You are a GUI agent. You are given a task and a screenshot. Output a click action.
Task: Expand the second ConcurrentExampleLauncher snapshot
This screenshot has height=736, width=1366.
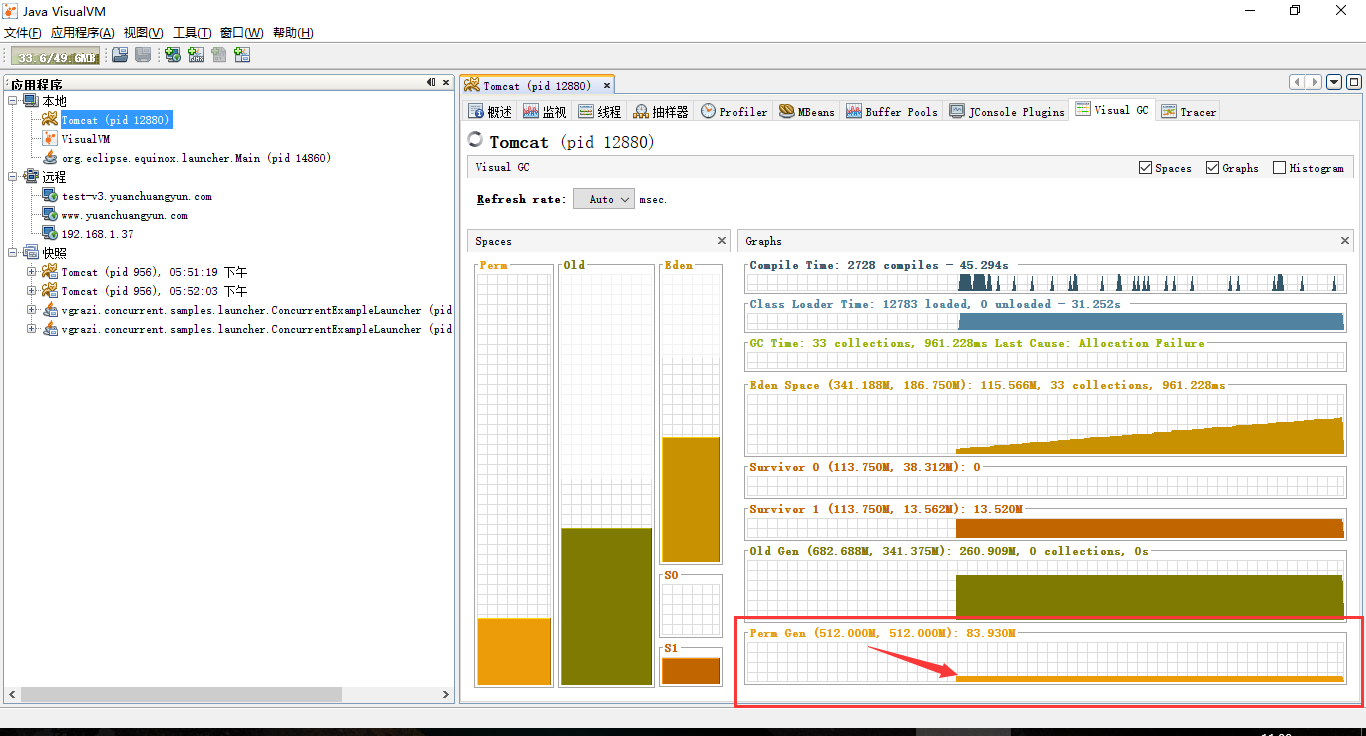tap(32, 329)
